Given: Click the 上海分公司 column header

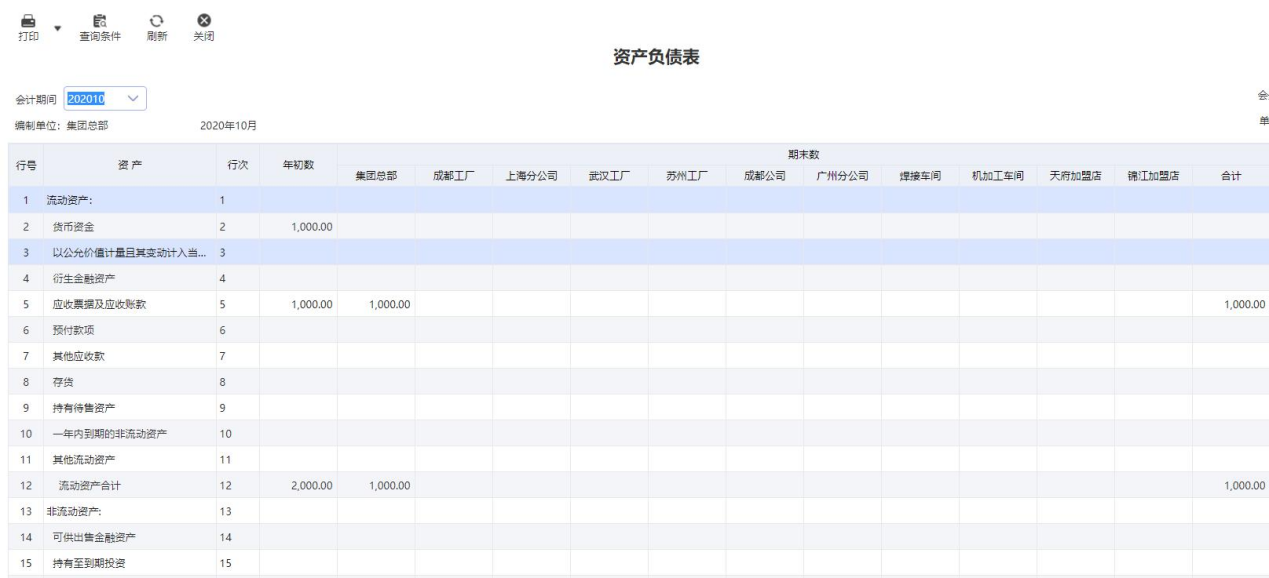Looking at the screenshot, I should pyautogui.click(x=531, y=176).
